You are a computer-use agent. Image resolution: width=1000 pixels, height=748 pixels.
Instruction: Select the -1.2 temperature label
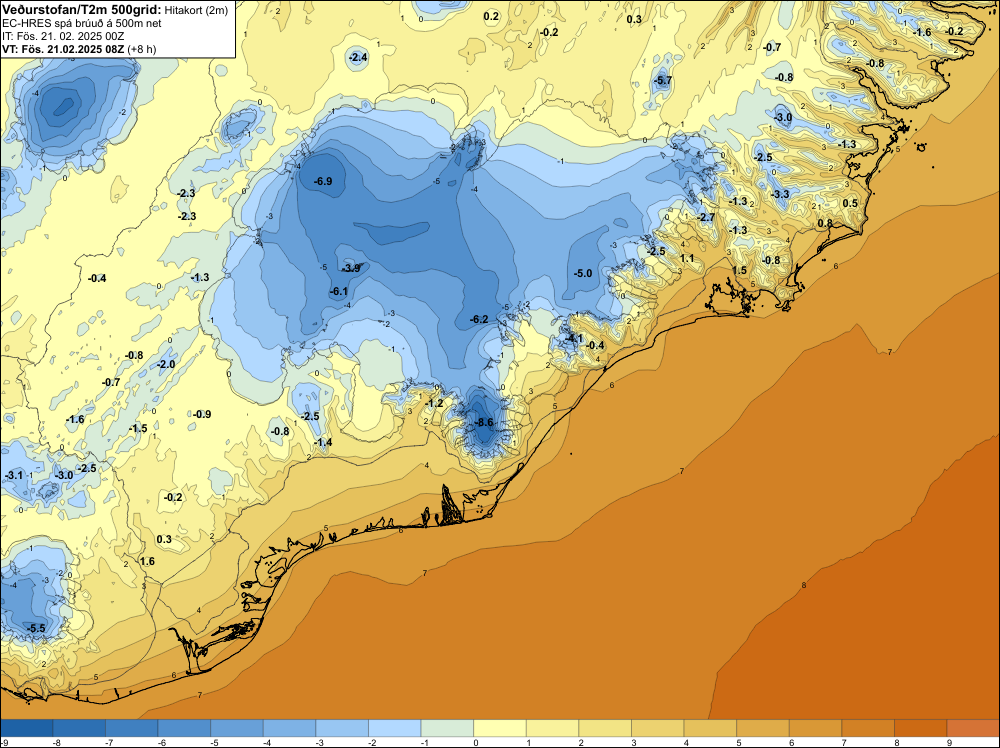(434, 403)
